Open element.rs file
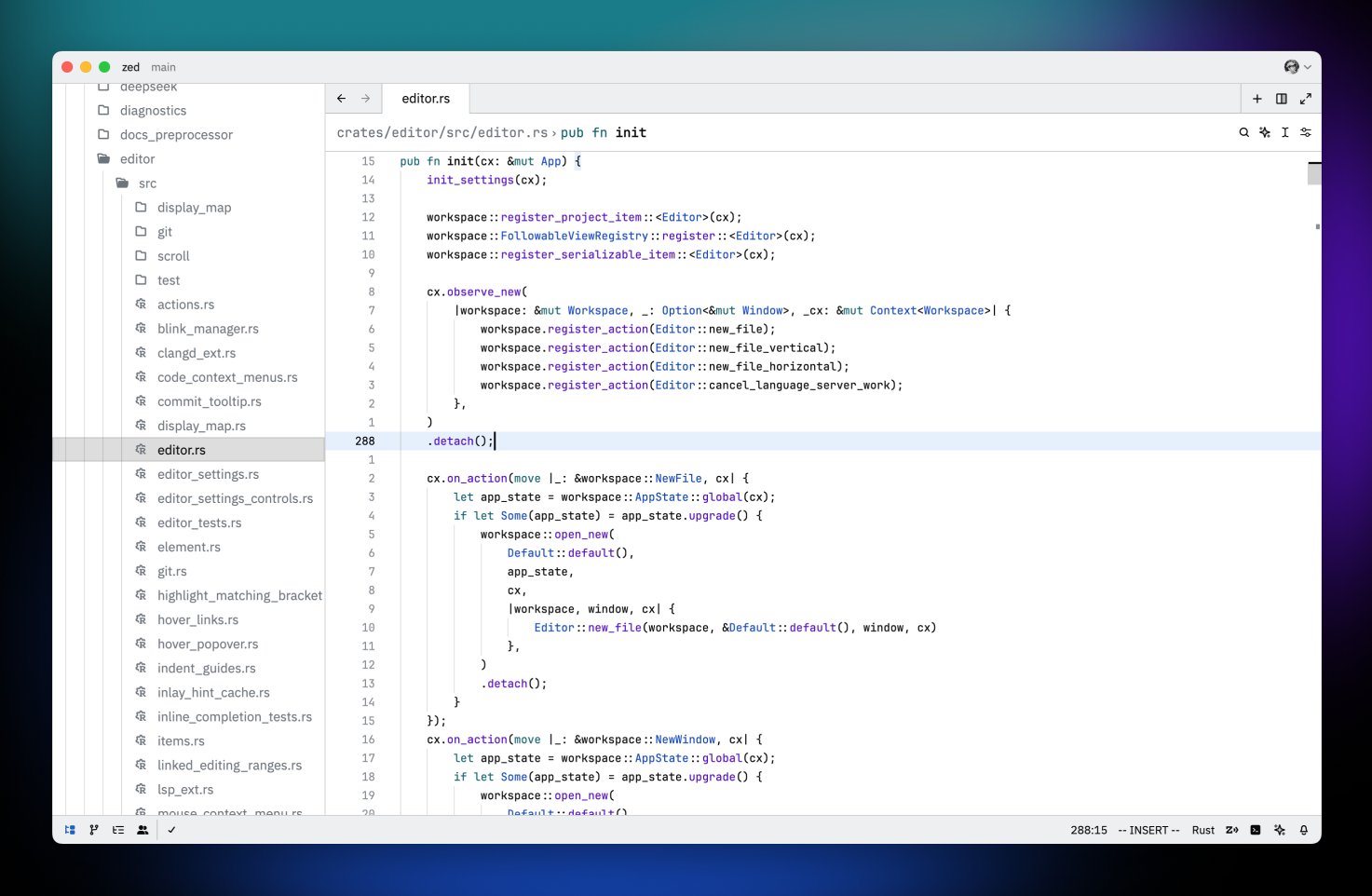Viewport: 1372px width, 896px height. 189,547
